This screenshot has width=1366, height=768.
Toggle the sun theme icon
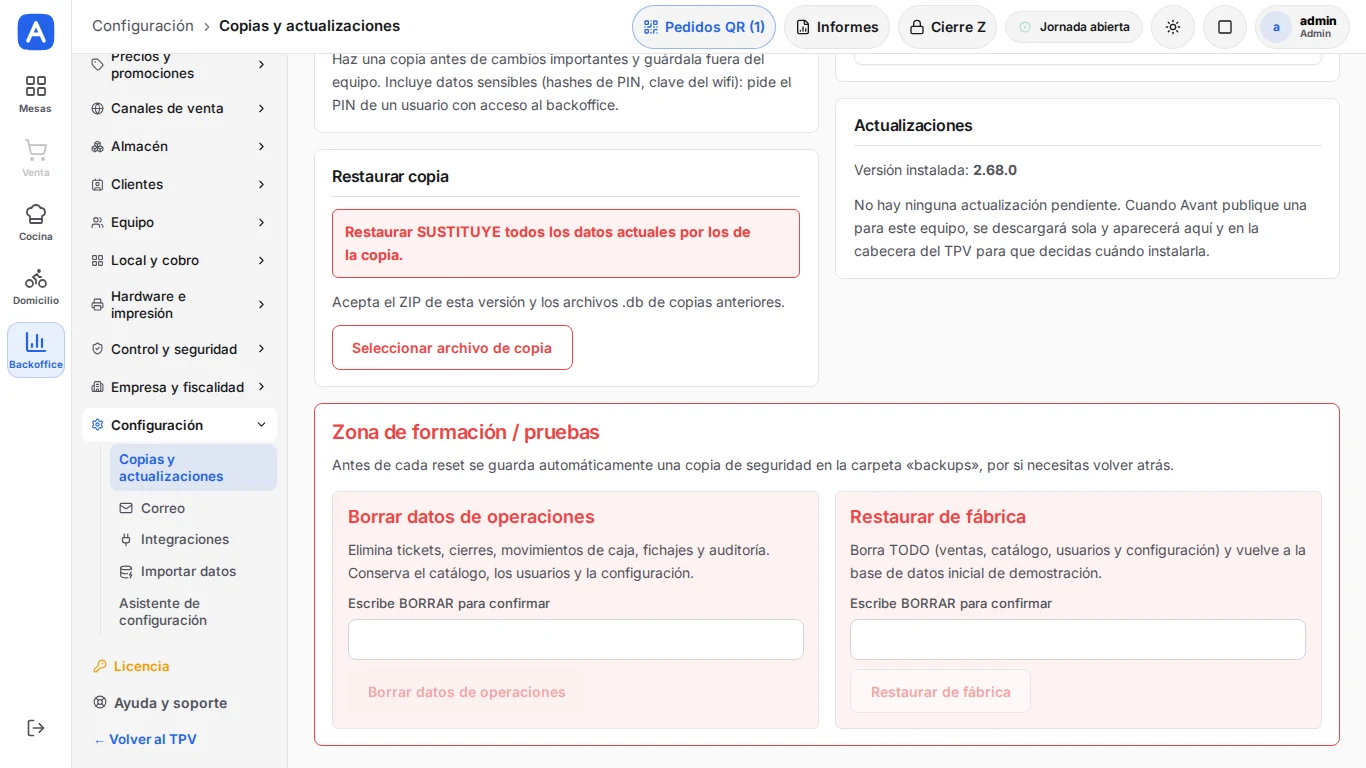pos(1173,27)
